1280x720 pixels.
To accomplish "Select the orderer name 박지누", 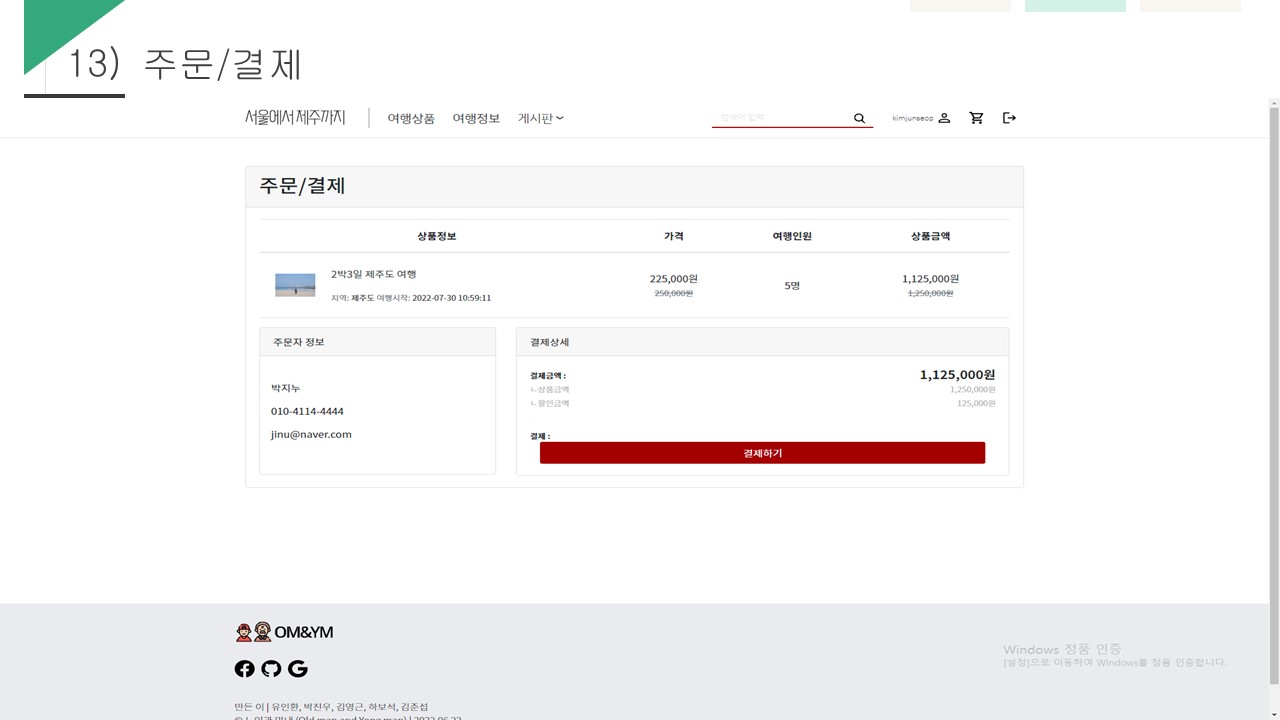I will click(285, 388).
